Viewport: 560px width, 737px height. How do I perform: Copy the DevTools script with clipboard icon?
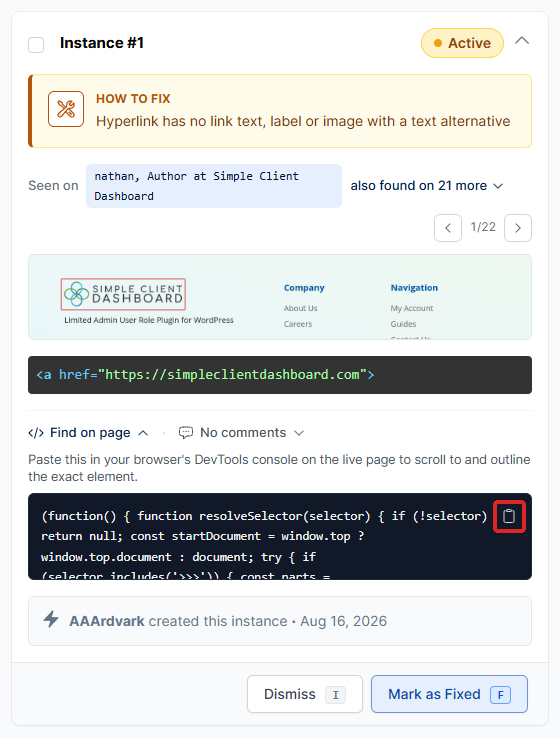pos(509,516)
